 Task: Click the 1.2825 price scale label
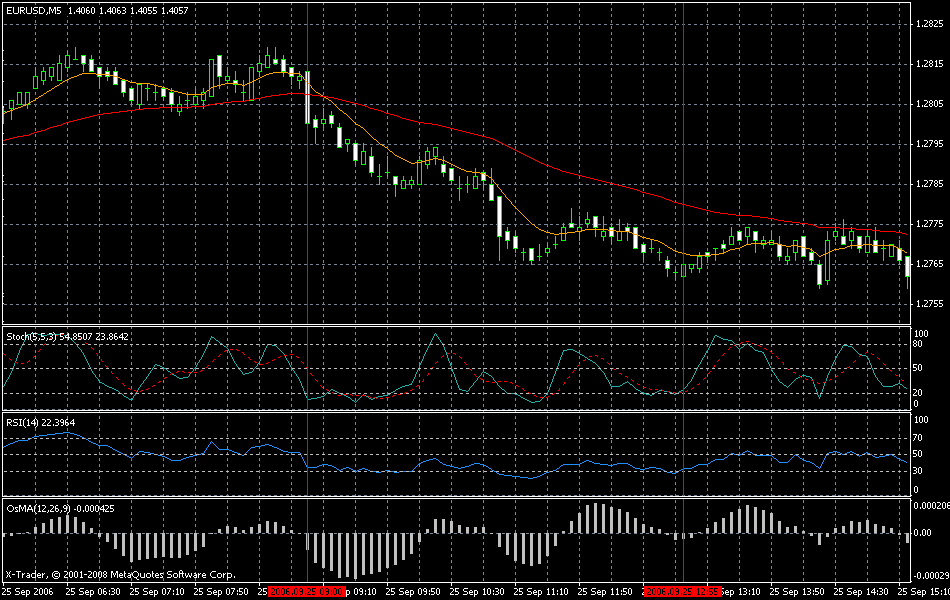coord(930,24)
